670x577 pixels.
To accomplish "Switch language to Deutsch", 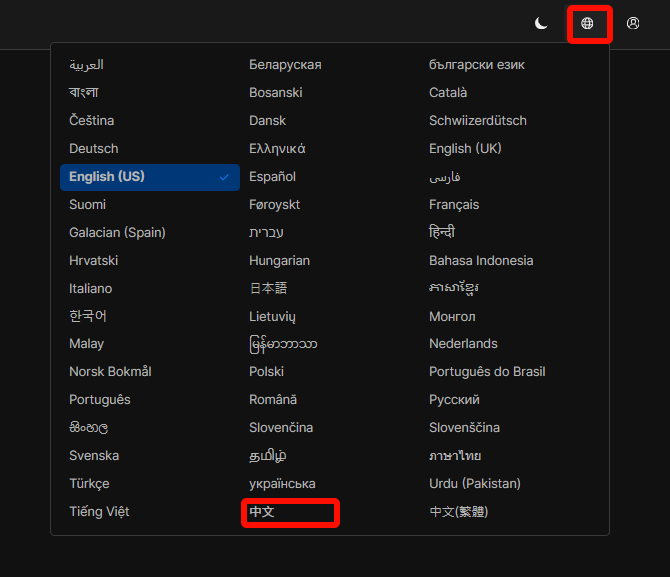I will click(x=94, y=149).
